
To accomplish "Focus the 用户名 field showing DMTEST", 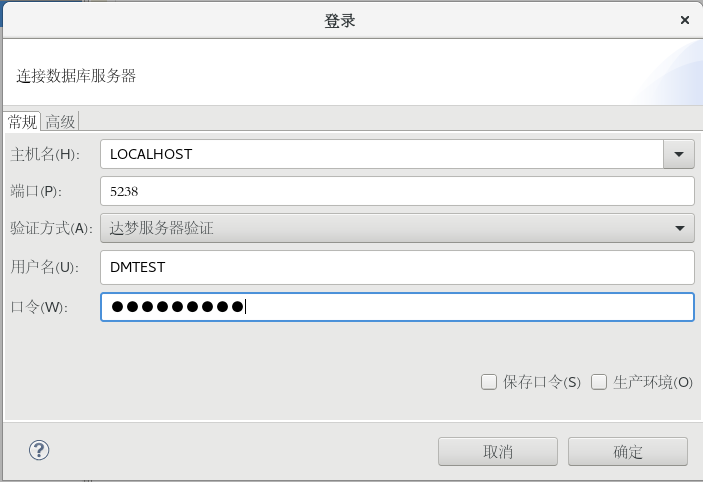I will point(397,267).
